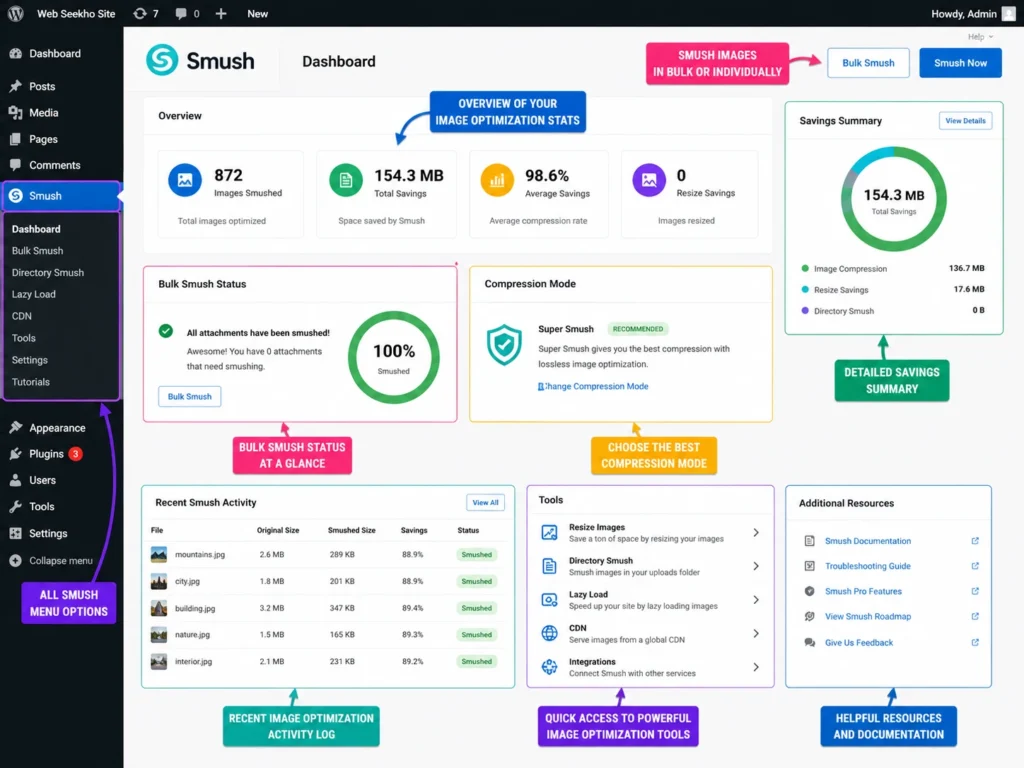Click the blue Images Smushed icon
Screen dimensions: 1024x768
point(185,180)
